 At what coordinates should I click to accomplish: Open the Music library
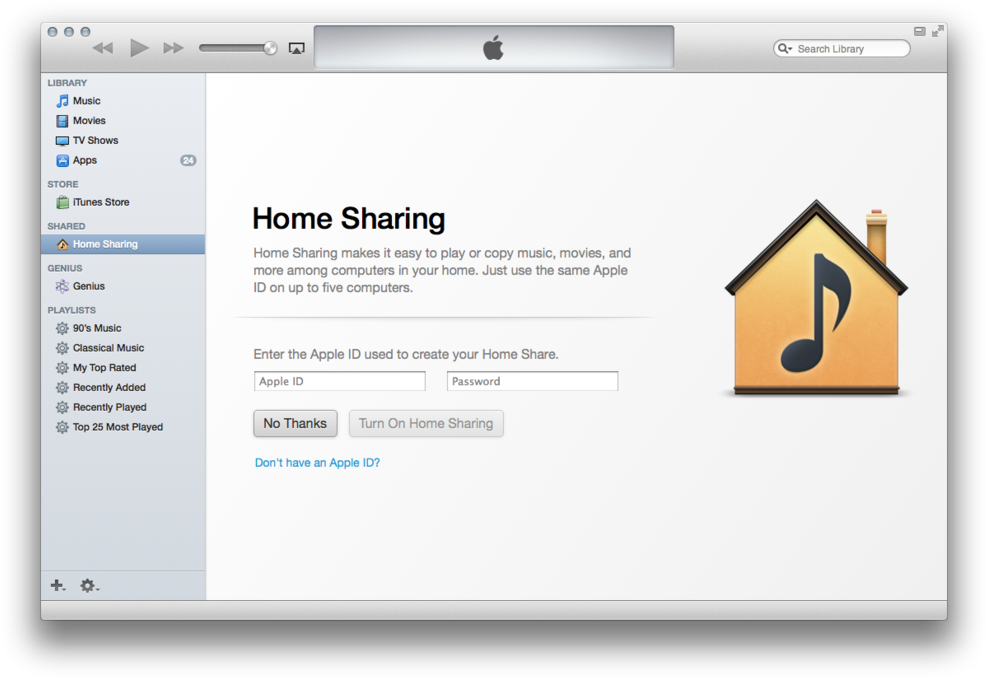coord(123,101)
